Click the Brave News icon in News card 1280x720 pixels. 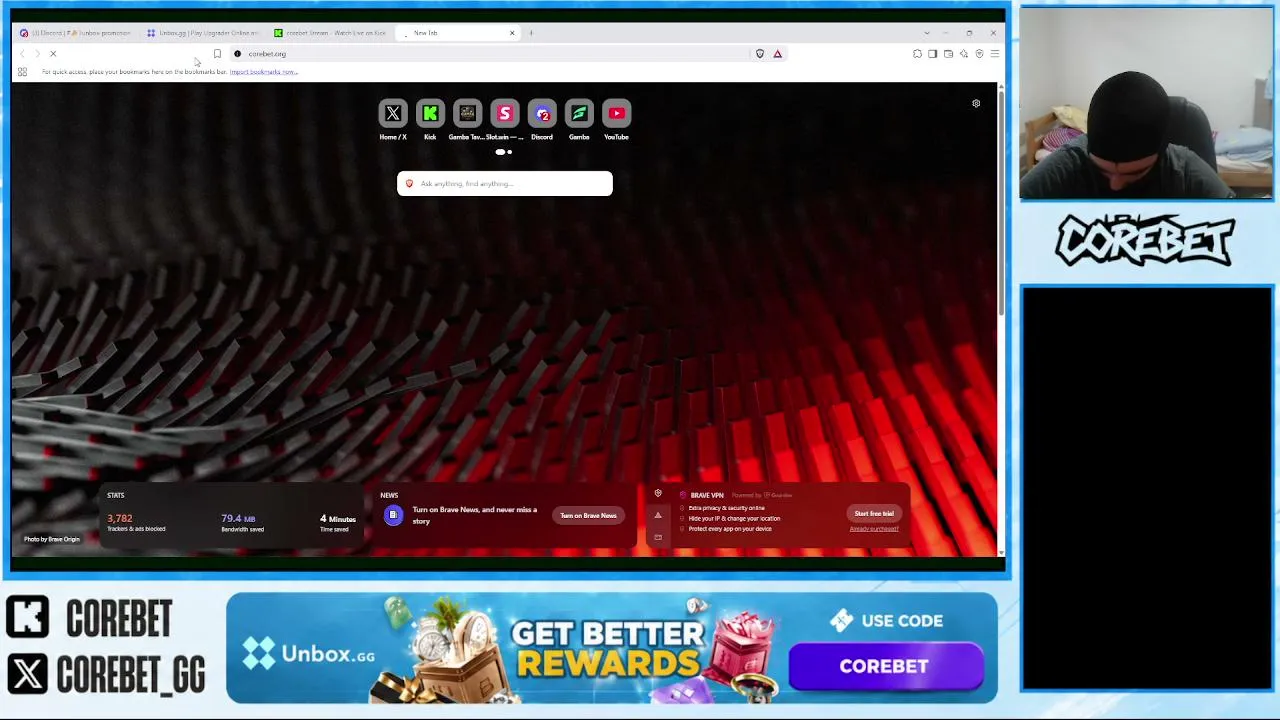[393, 515]
